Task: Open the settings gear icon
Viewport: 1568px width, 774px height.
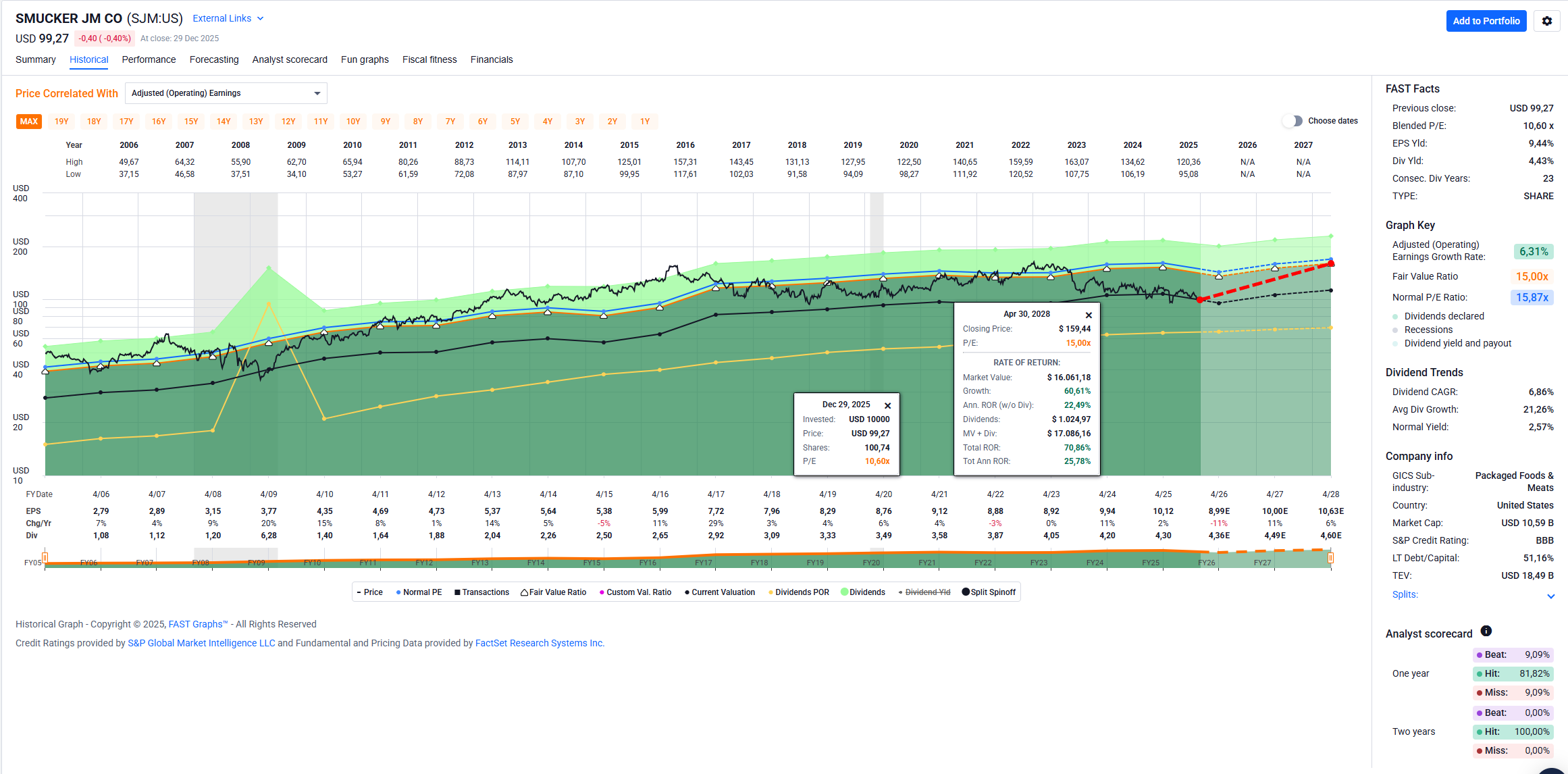Action: click(x=1546, y=21)
